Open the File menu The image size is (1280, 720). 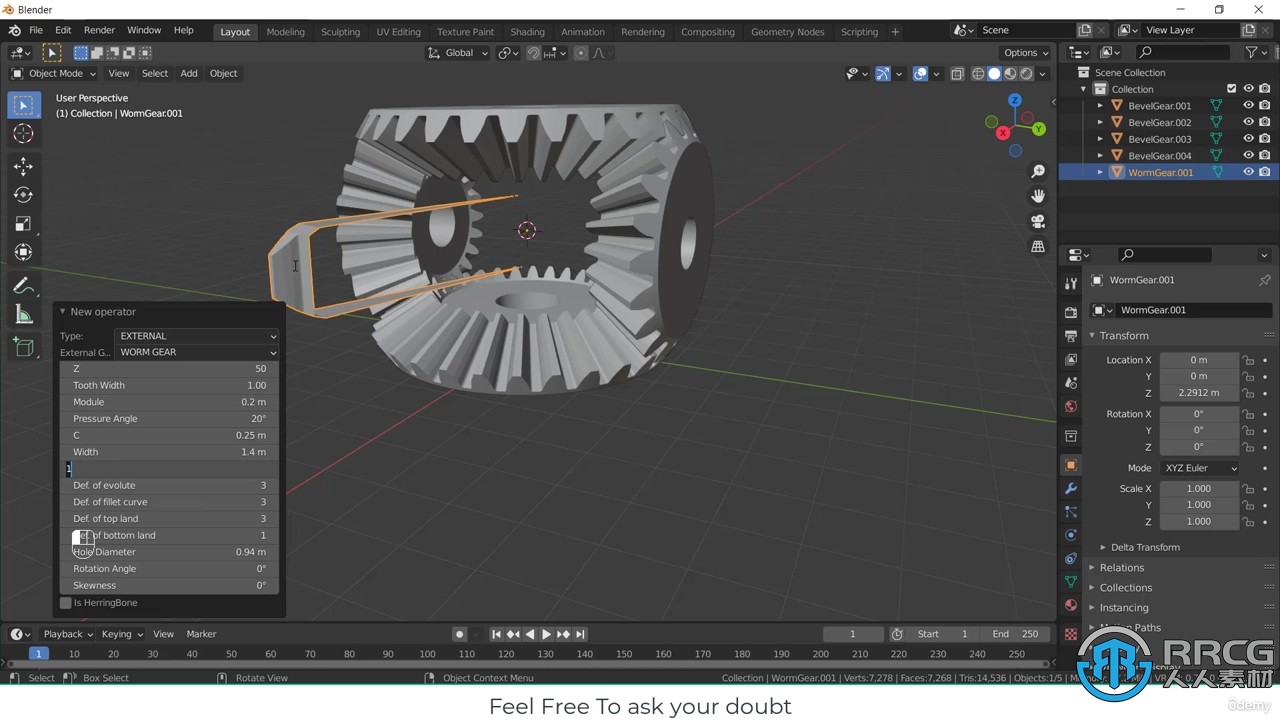pyautogui.click(x=36, y=30)
